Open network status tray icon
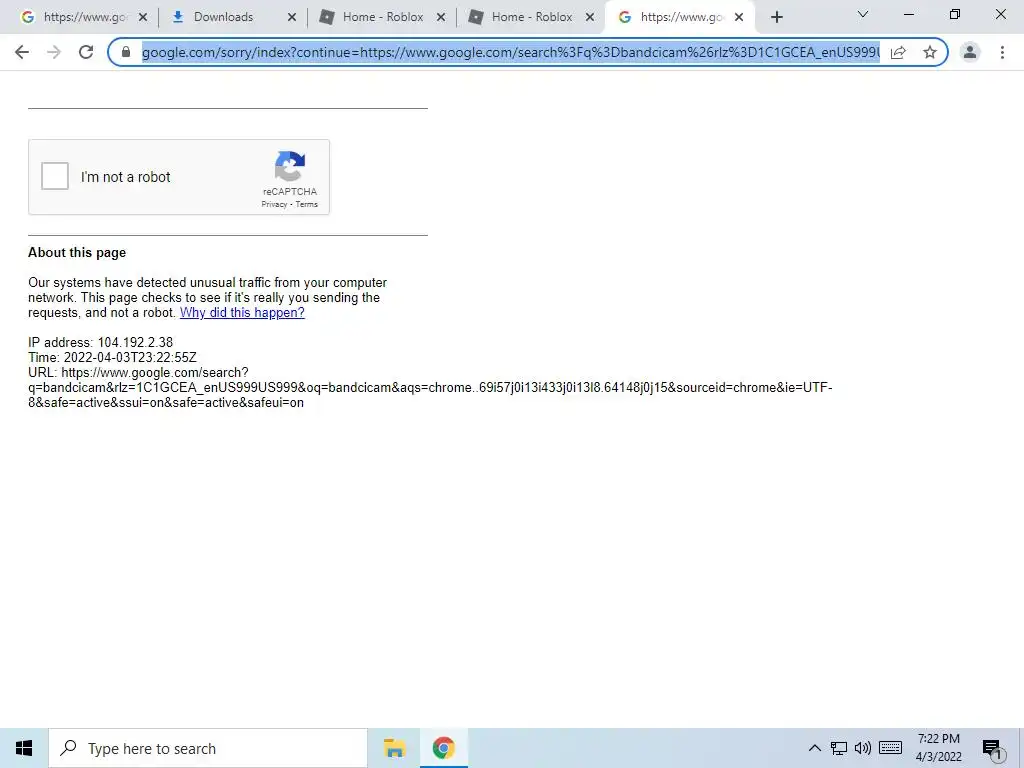Viewport: 1024px width, 768px height. click(x=839, y=748)
